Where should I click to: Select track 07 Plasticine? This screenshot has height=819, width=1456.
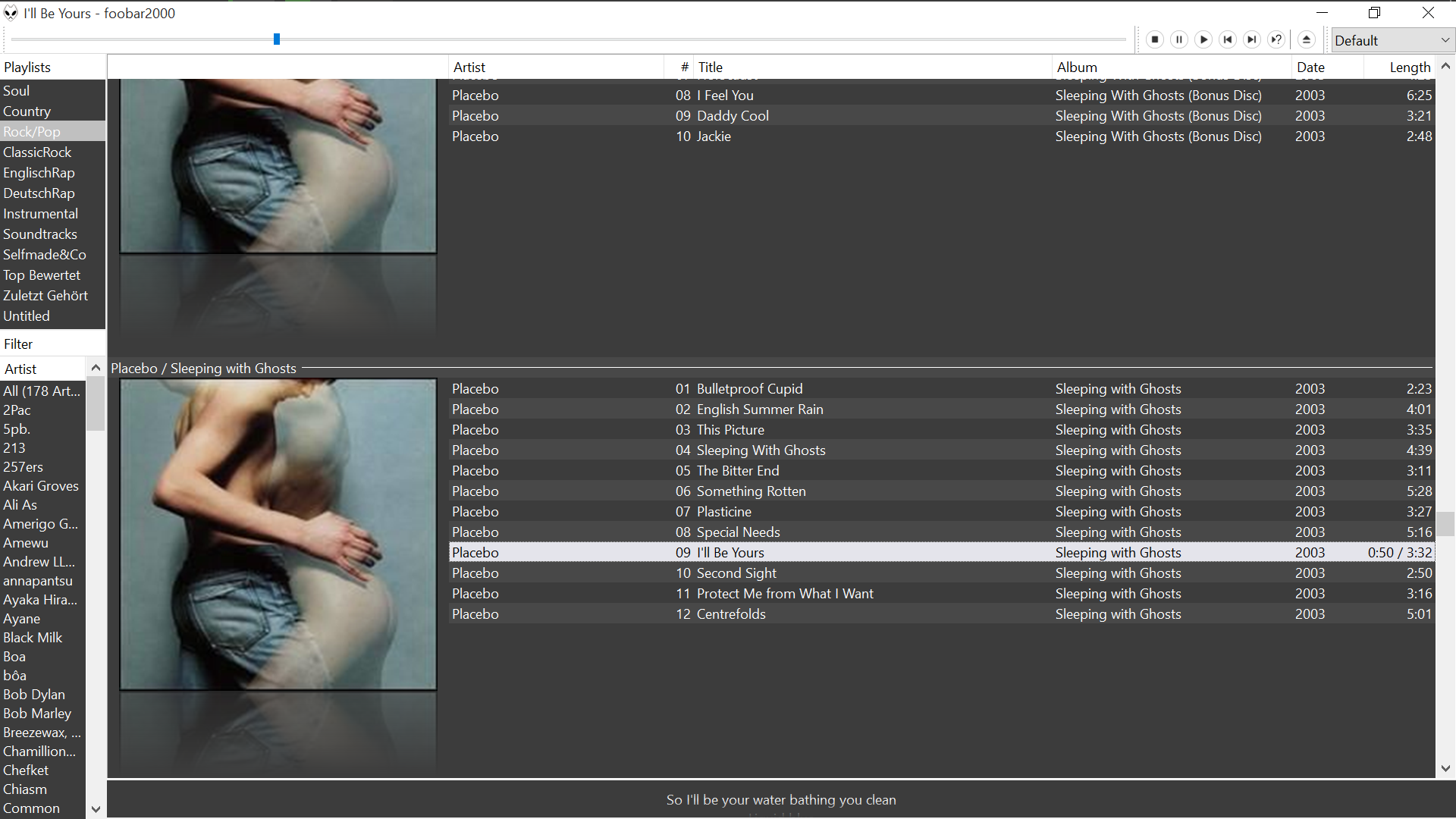(941, 512)
